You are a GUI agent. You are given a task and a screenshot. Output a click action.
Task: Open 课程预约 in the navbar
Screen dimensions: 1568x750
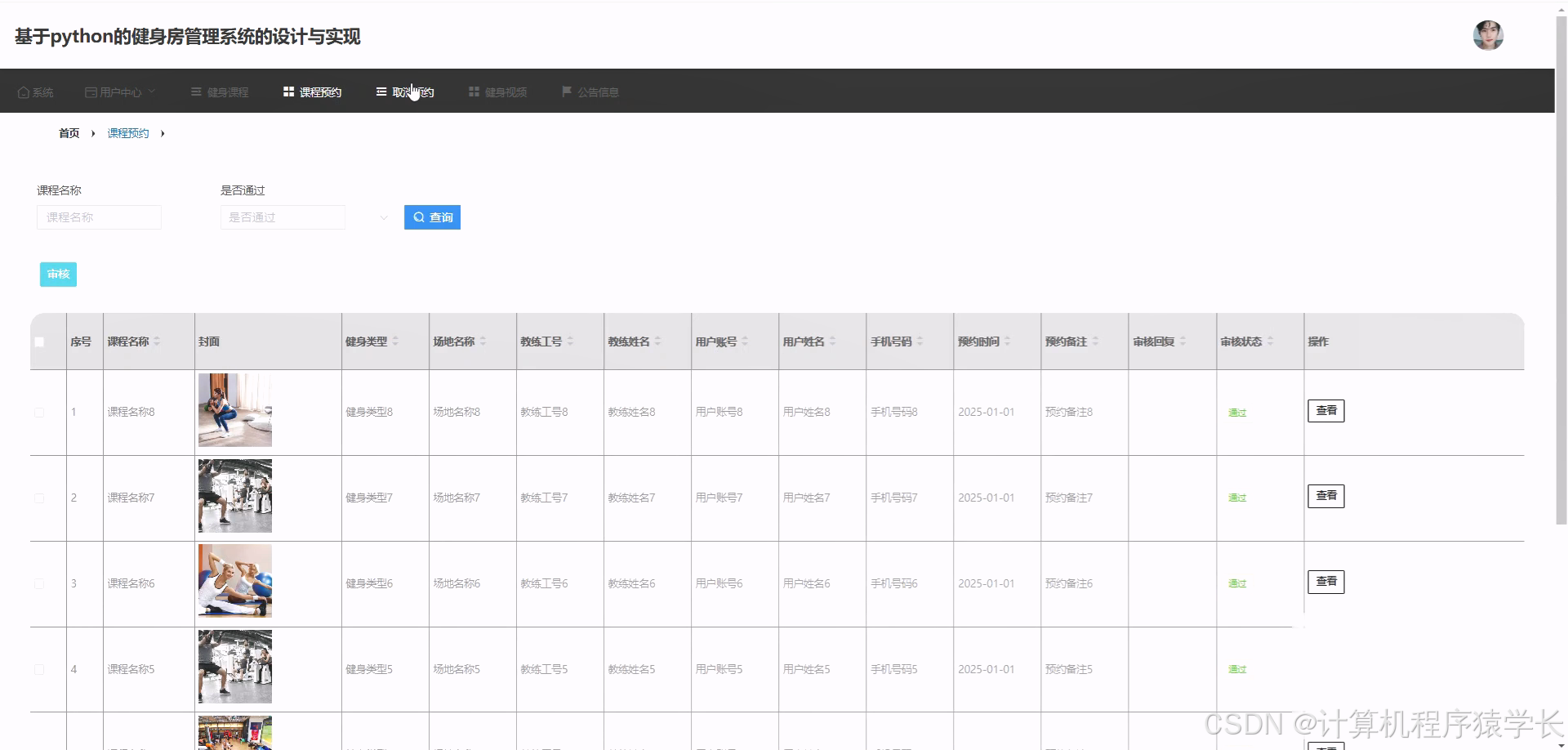point(312,92)
